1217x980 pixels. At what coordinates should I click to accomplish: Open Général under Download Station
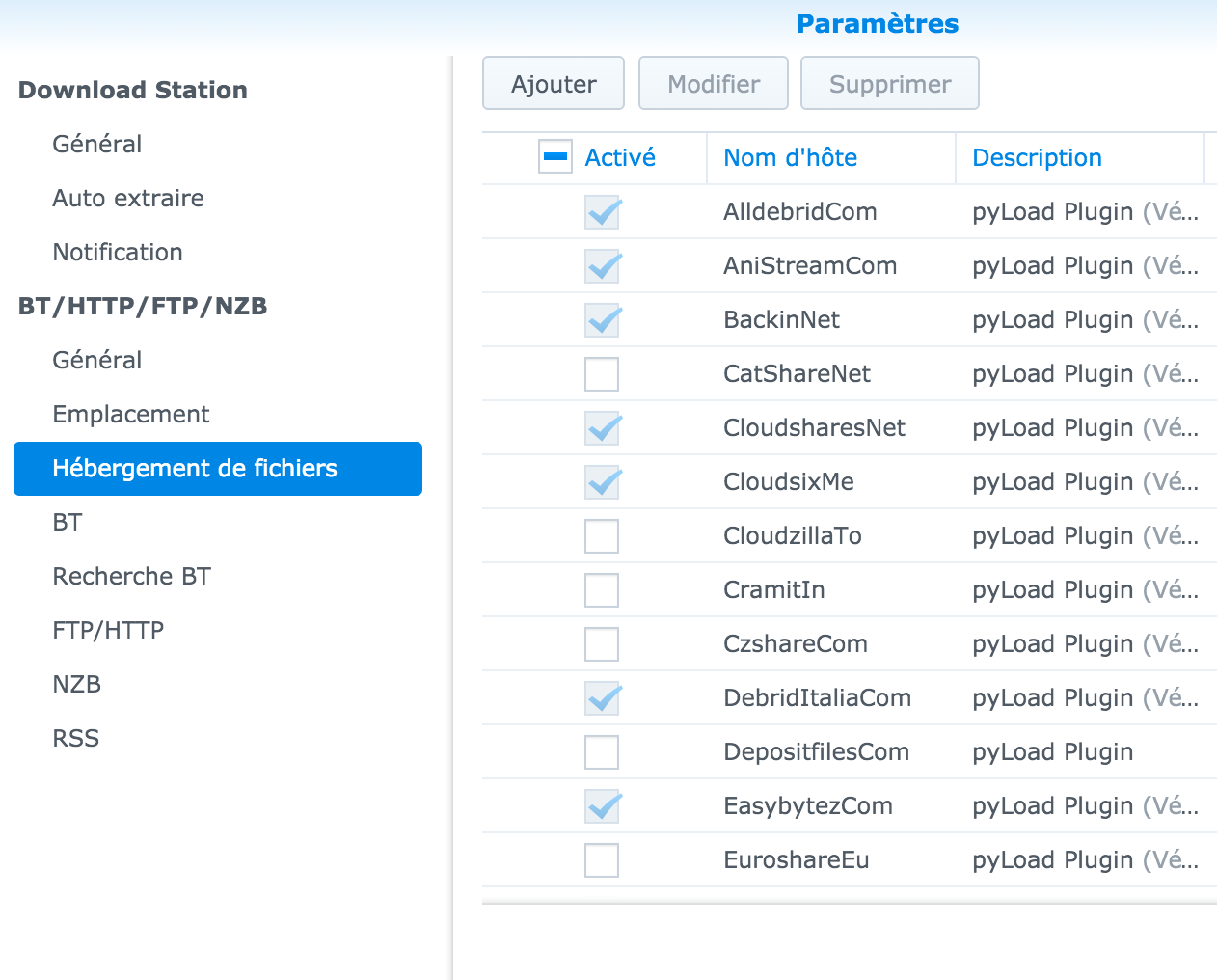pyautogui.click(x=97, y=144)
